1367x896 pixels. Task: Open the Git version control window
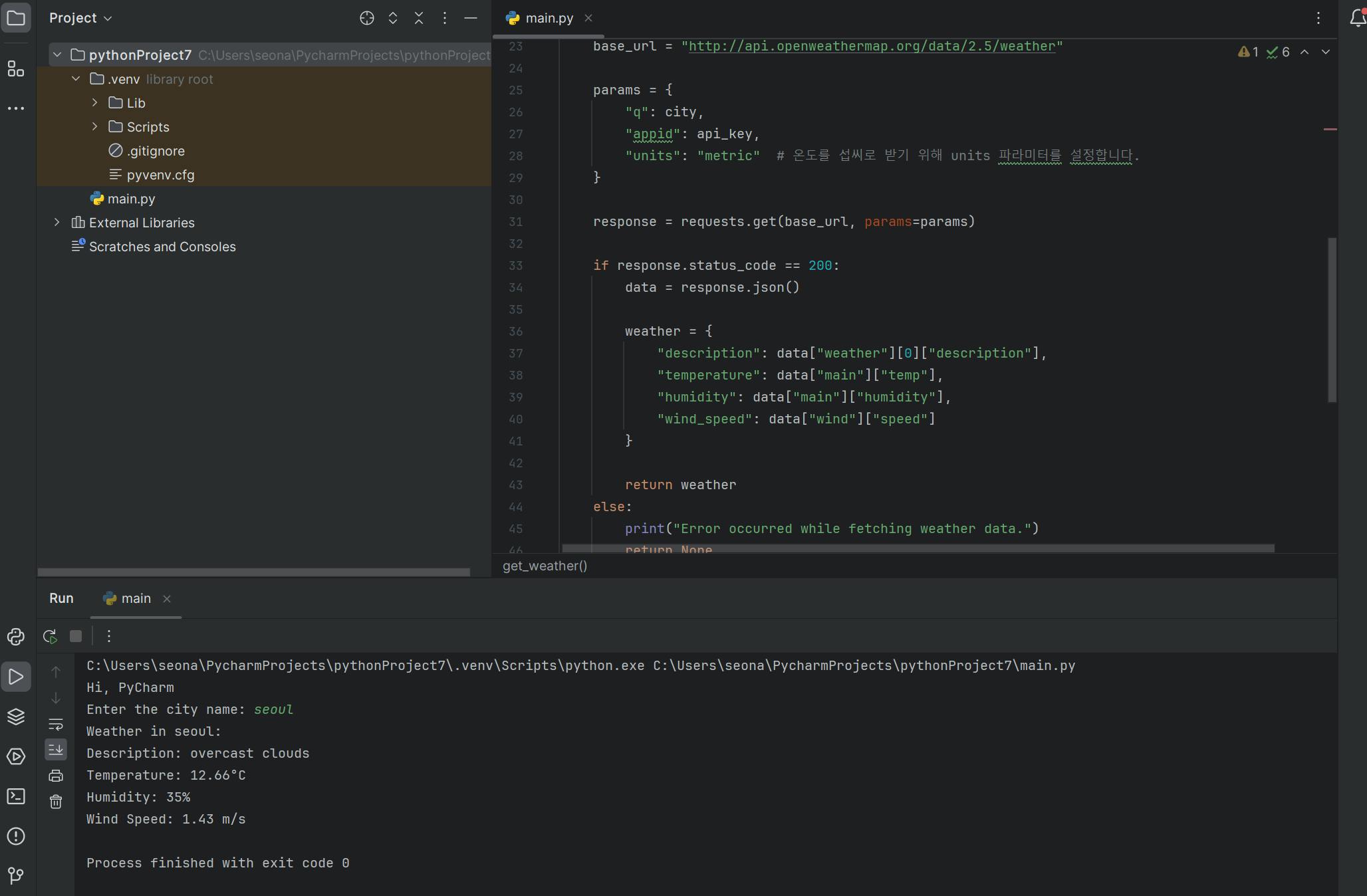point(16,875)
